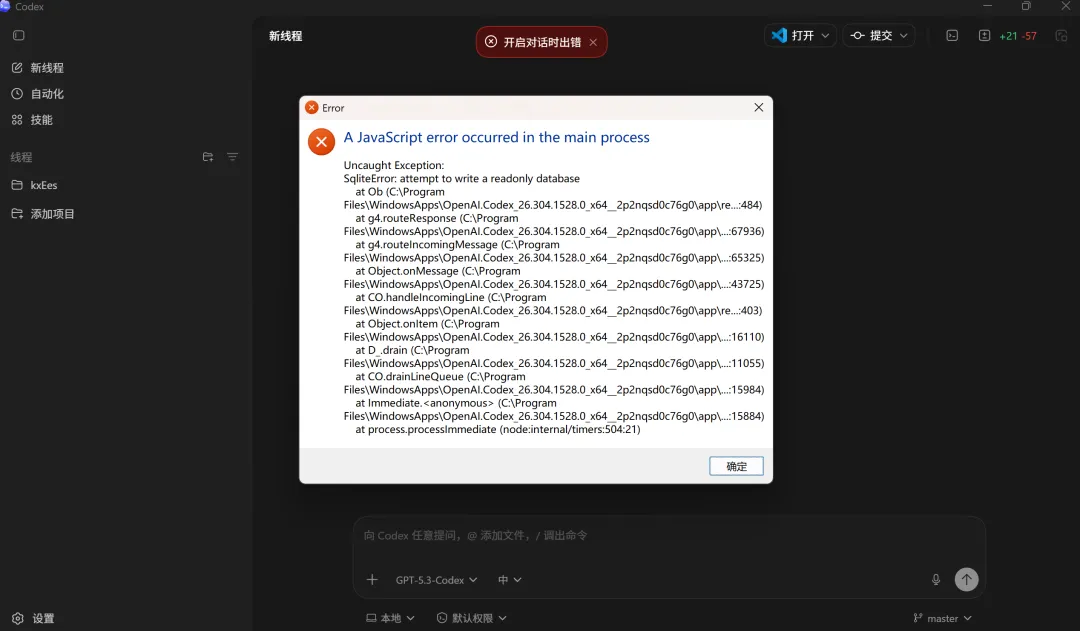Click the Codex app icon in the title bar
Viewport: 1080px width, 631px height.
point(6,6)
